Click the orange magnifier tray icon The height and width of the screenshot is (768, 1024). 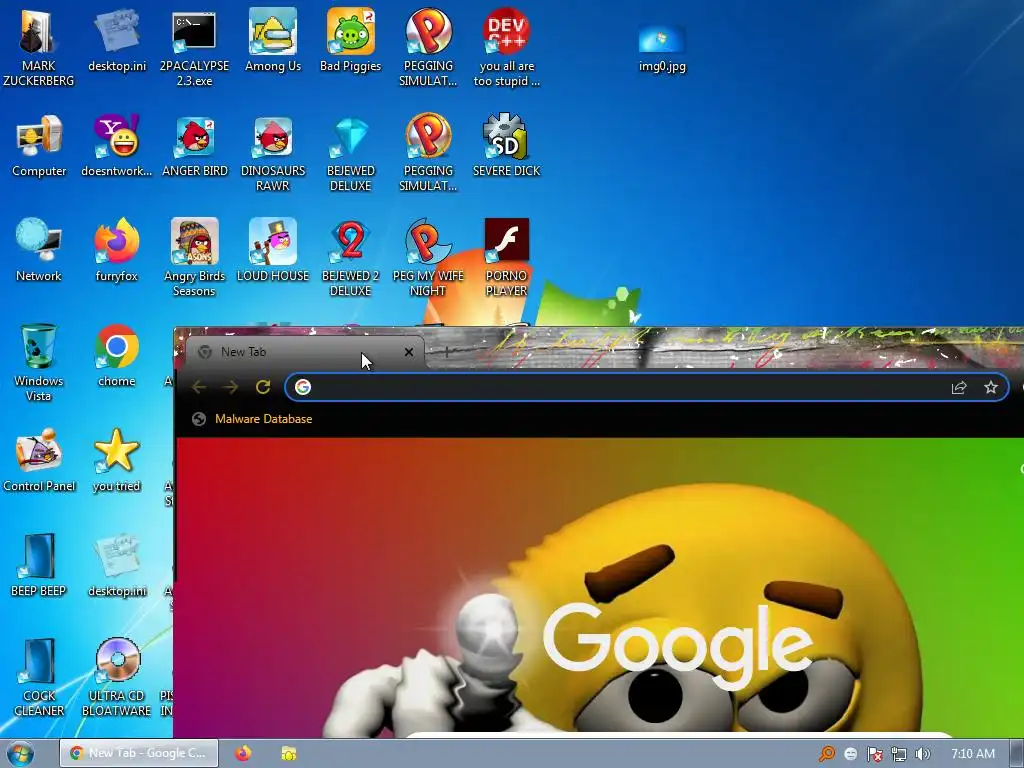pos(827,754)
